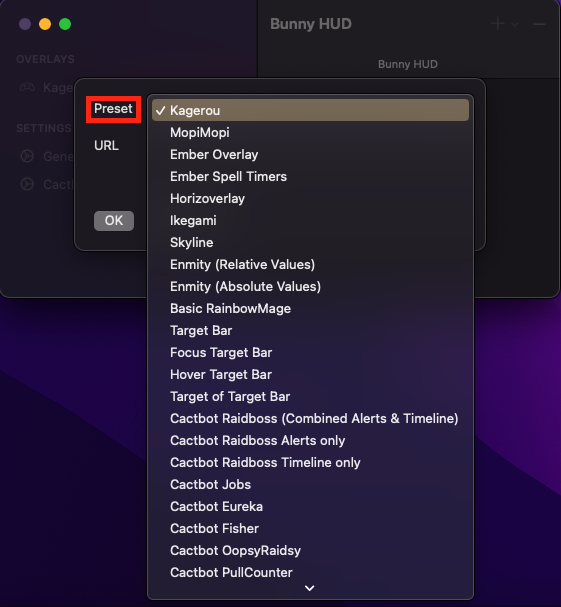Screen dimensions: 561x607
Task: Pick the Basic RainbowMage preset
Action: (x=310, y=309)
